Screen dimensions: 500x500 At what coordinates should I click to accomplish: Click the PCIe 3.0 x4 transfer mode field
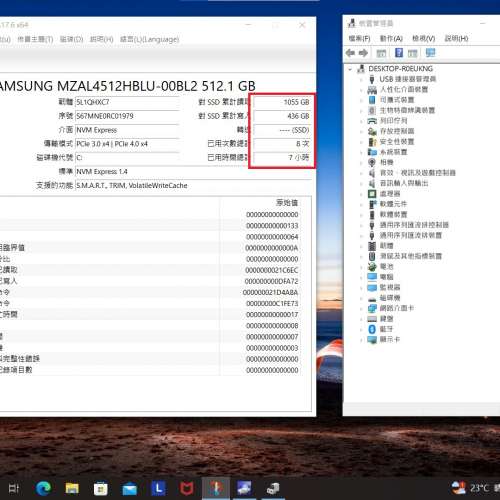click(x=127, y=144)
